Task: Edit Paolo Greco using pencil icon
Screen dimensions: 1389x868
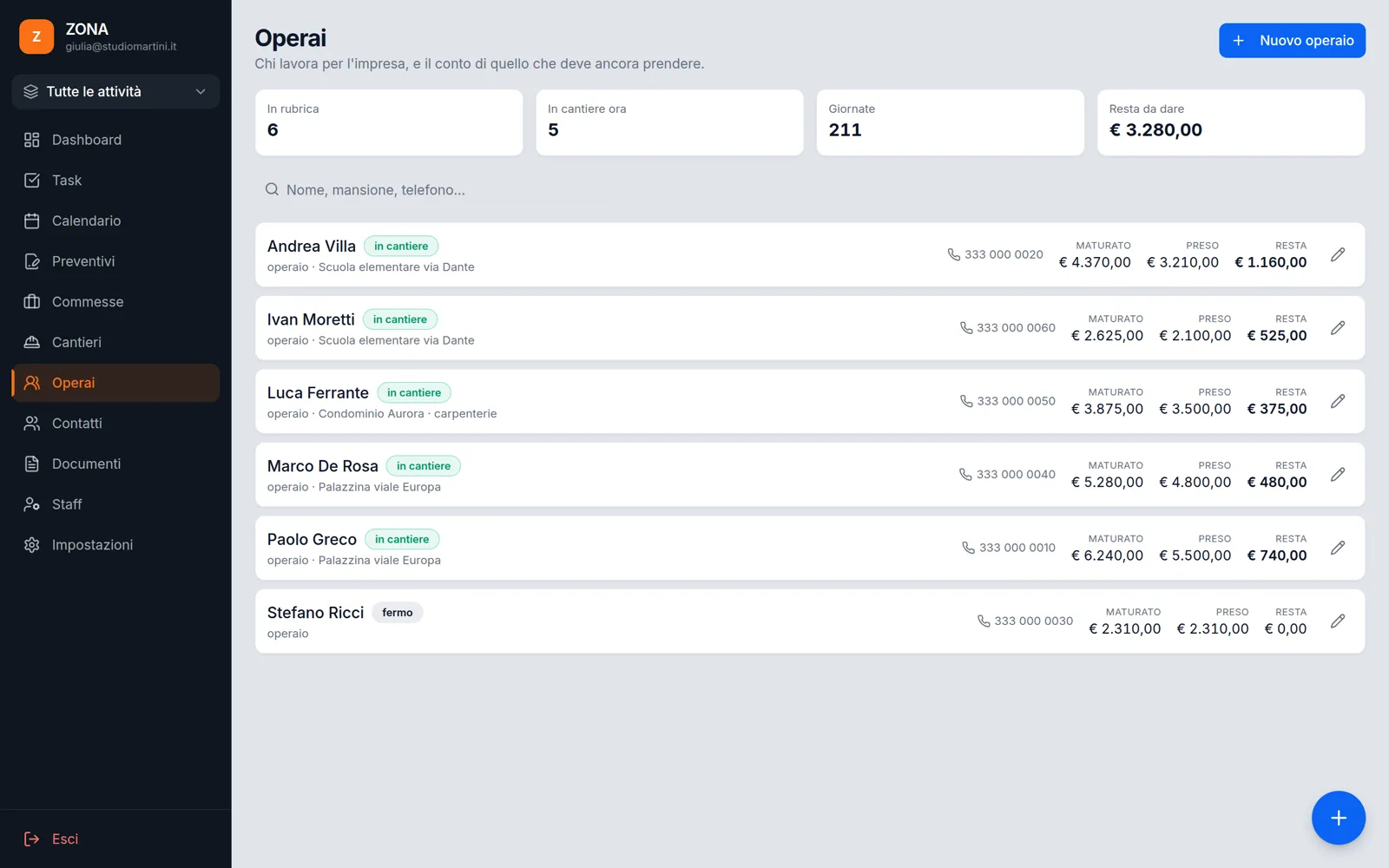Action: point(1338,548)
